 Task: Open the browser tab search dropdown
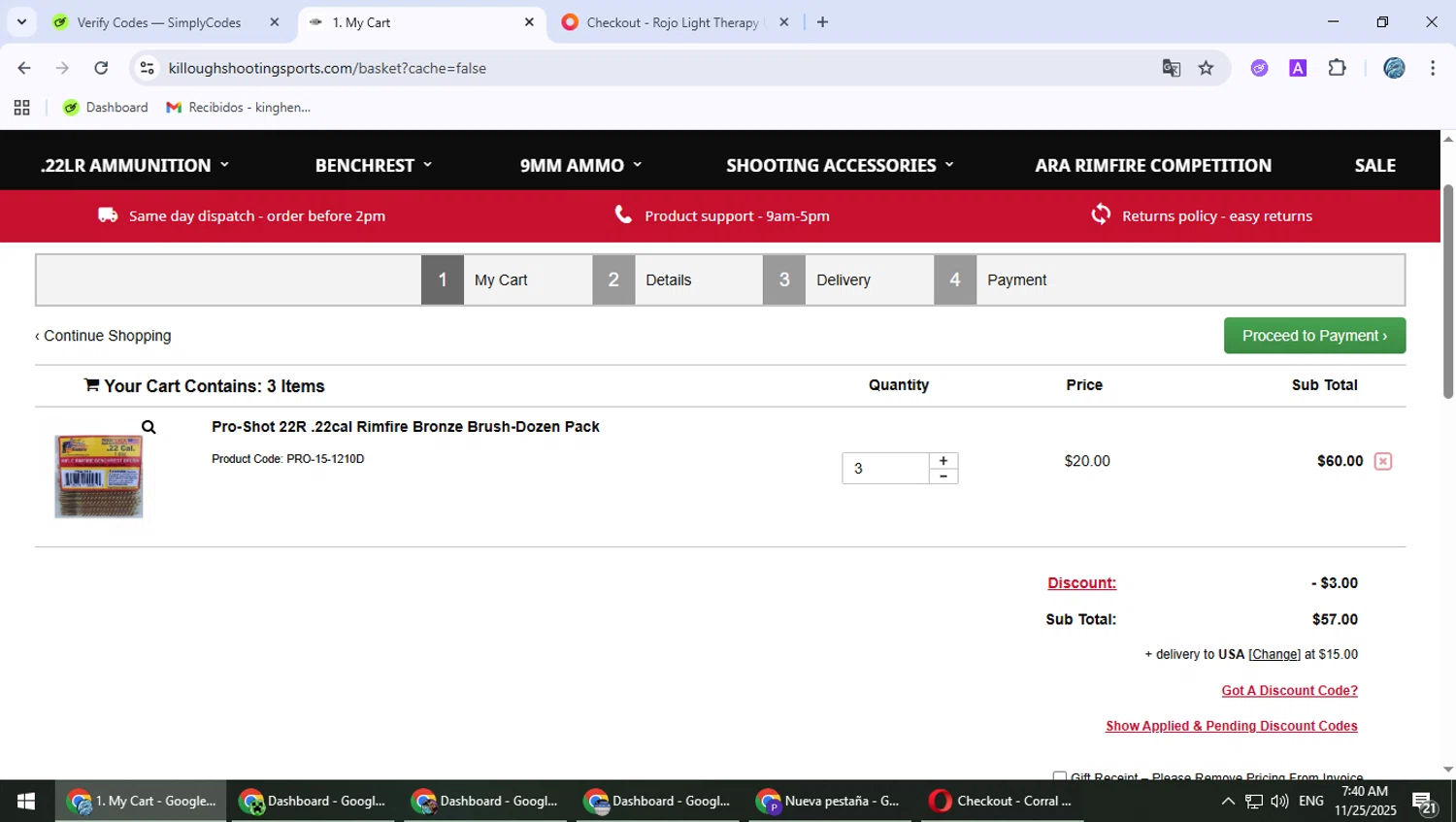tap(21, 21)
